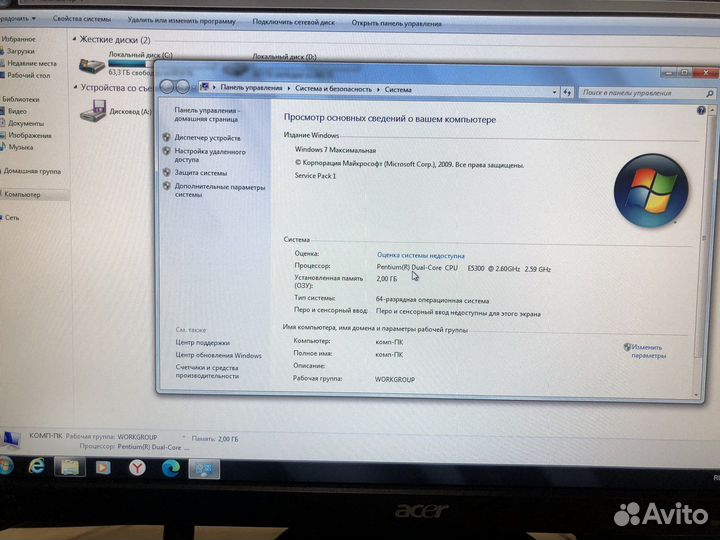720x540 pixels.
Task: Click shield icon next to Защита системы
Action: click(167, 172)
